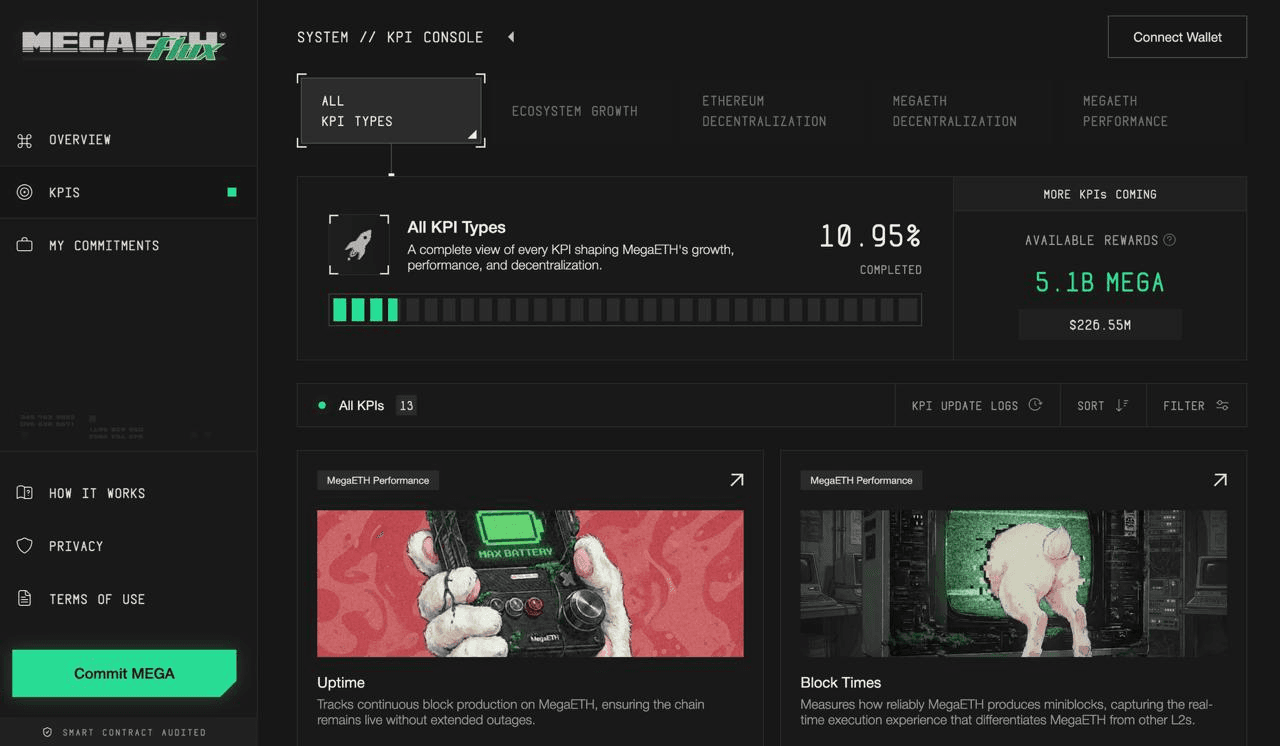Viewport: 1280px width, 746px height.
Task: Click the MegaETH Flux logo
Action: click(124, 45)
